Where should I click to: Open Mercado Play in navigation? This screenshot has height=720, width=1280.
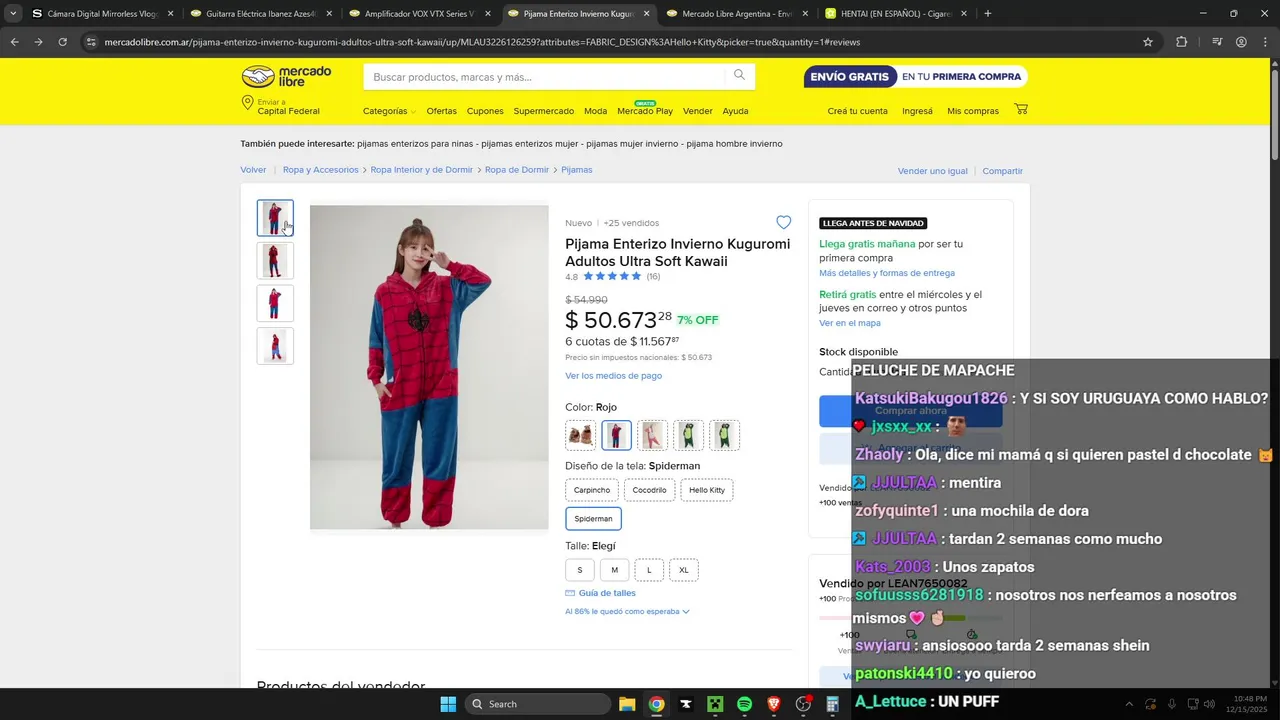tap(645, 111)
